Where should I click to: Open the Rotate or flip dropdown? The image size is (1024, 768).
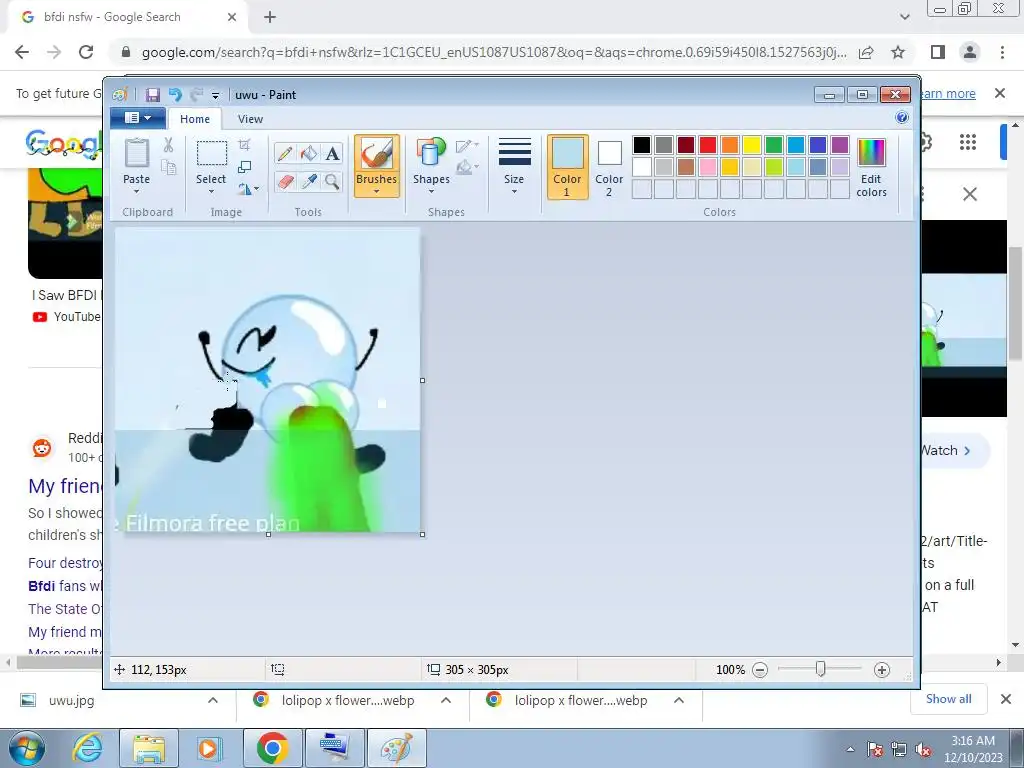[x=248, y=189]
